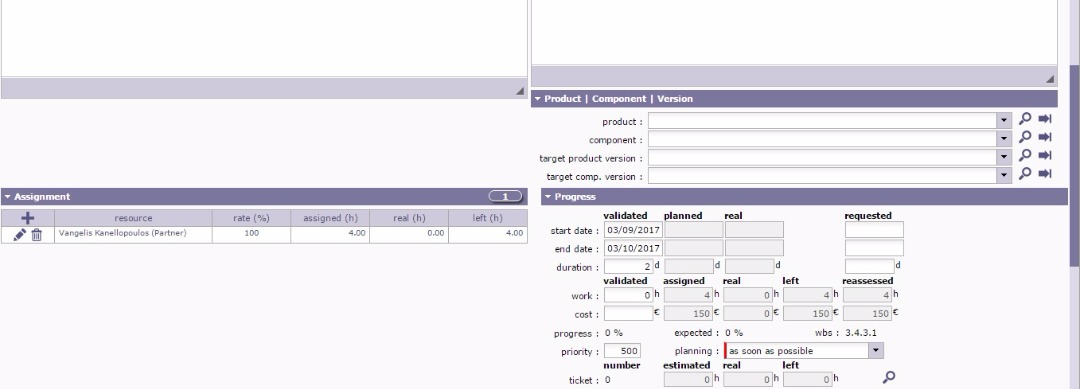Click the vertical scrollbar thumb
The image size is (1080, 389).
point(1074,165)
